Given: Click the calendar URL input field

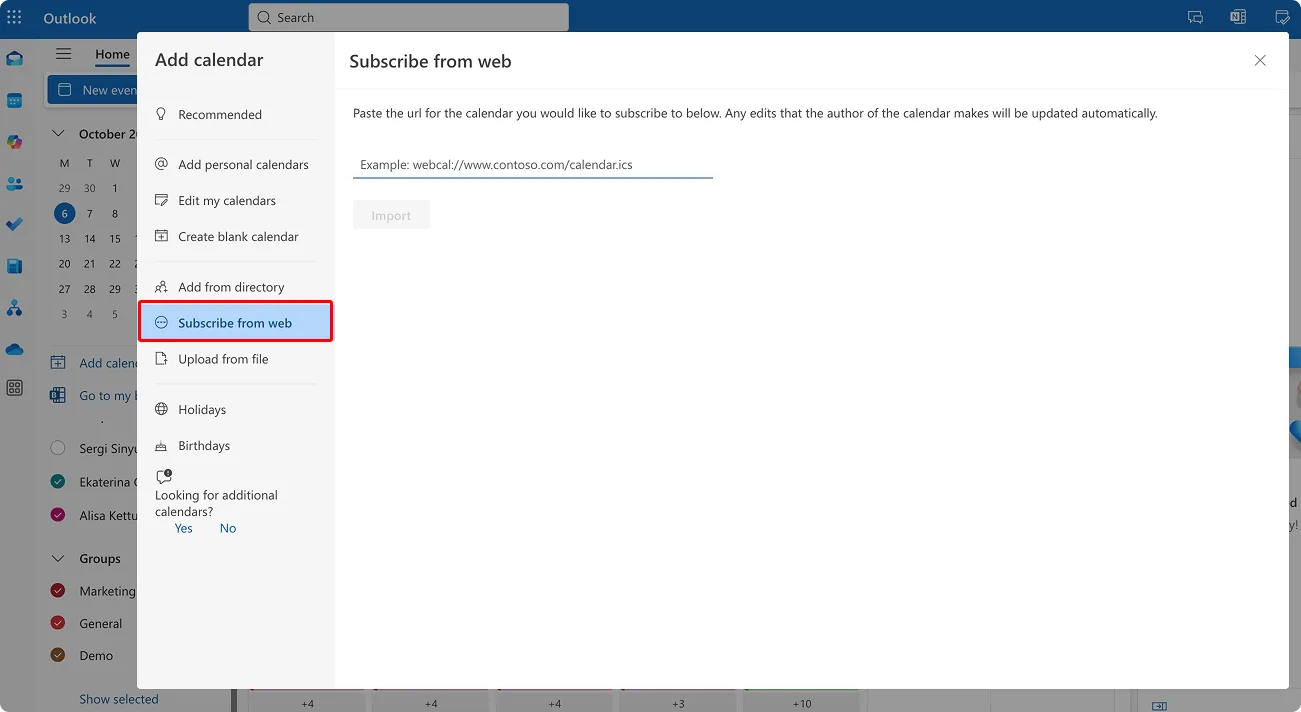Looking at the screenshot, I should coord(532,164).
